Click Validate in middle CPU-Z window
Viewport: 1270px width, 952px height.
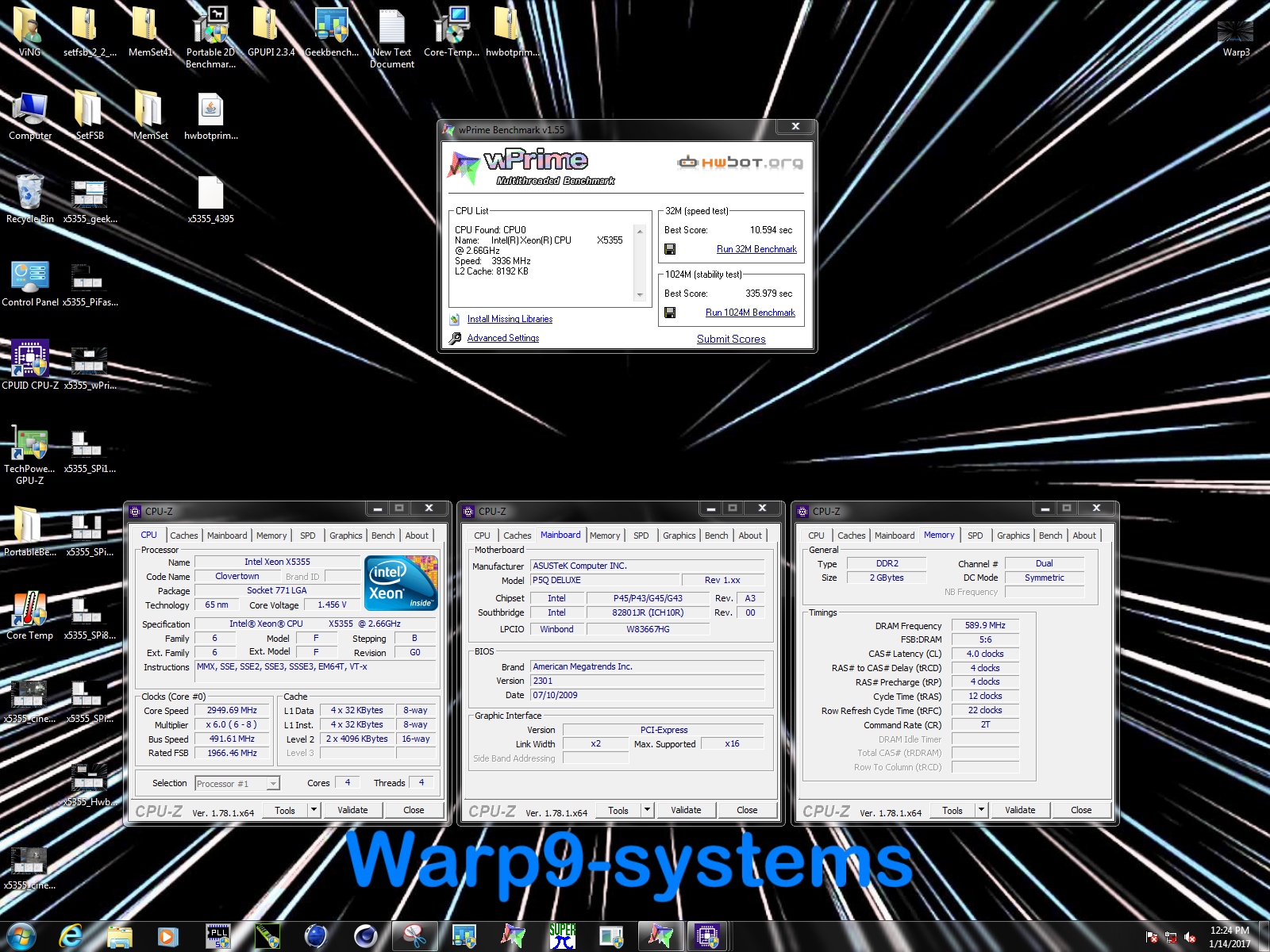click(x=686, y=810)
